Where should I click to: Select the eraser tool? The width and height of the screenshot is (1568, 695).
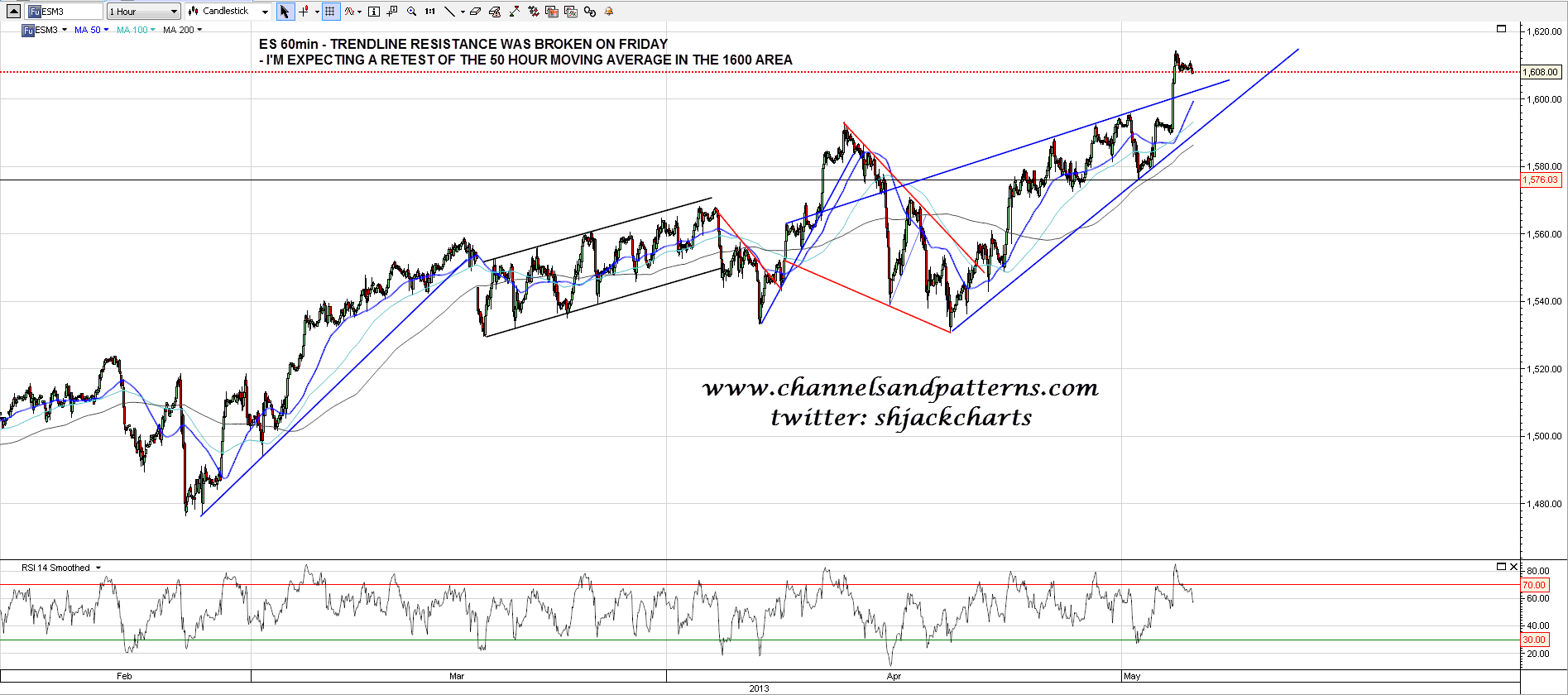(x=475, y=12)
